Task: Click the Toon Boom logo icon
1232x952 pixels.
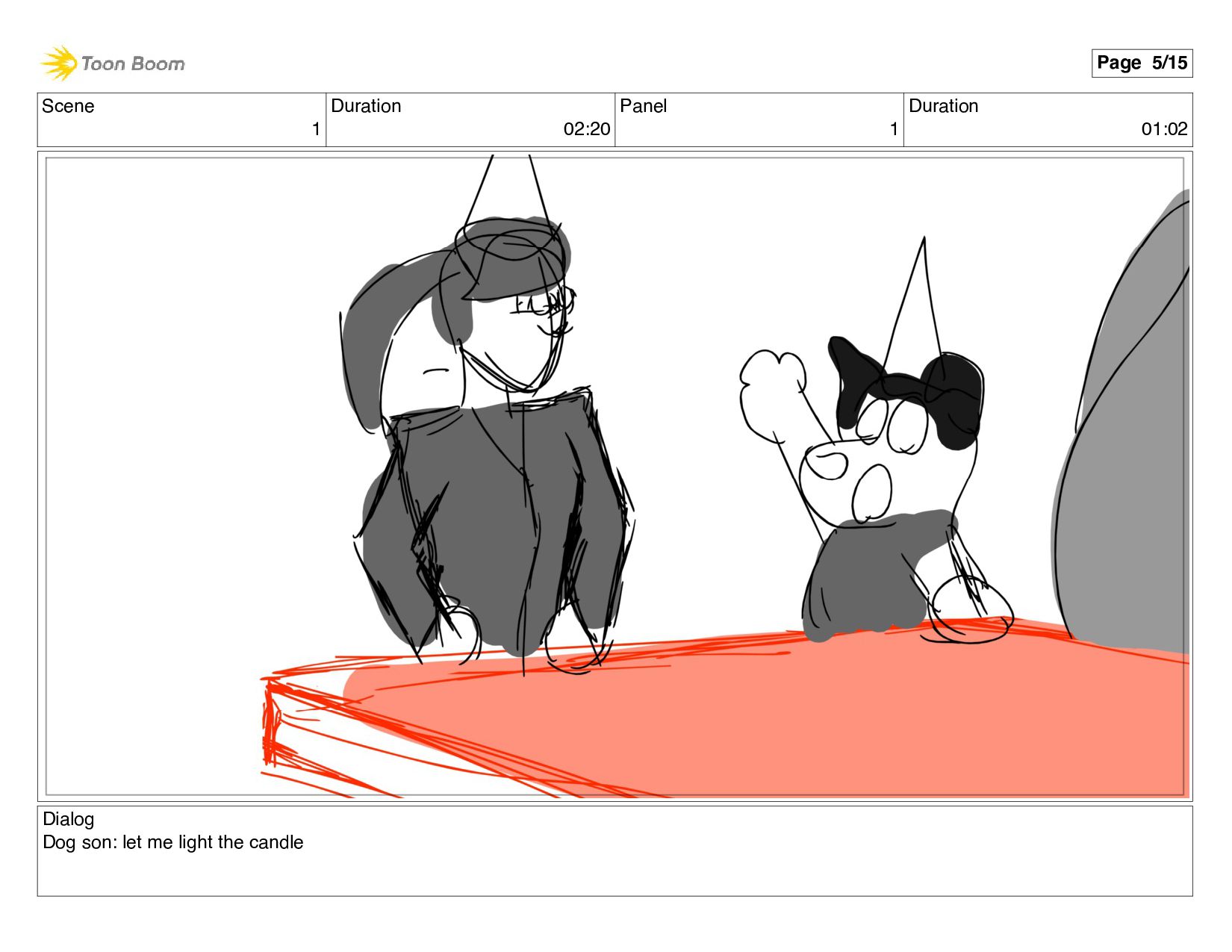Action: coord(59,63)
